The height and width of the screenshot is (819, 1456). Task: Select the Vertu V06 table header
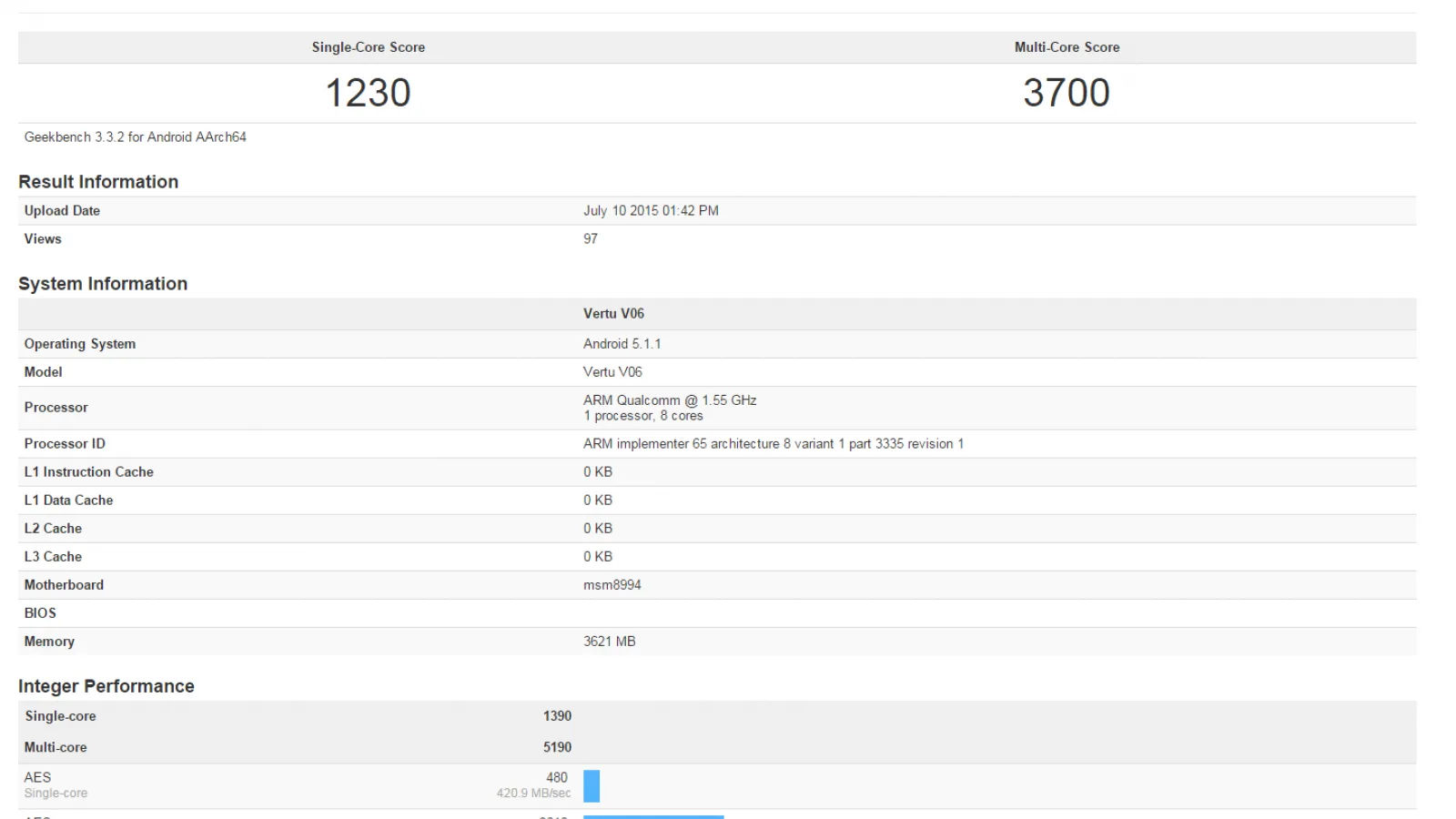click(x=613, y=313)
